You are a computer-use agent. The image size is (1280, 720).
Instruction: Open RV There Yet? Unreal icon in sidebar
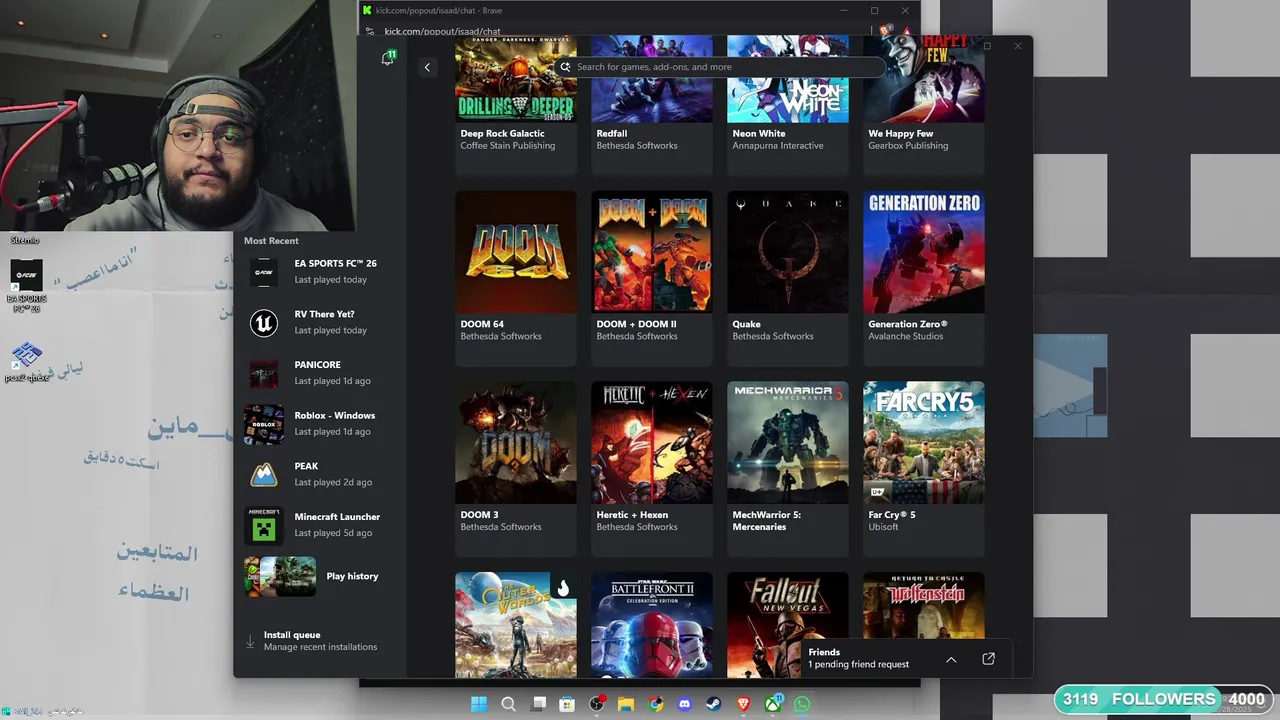(x=264, y=322)
